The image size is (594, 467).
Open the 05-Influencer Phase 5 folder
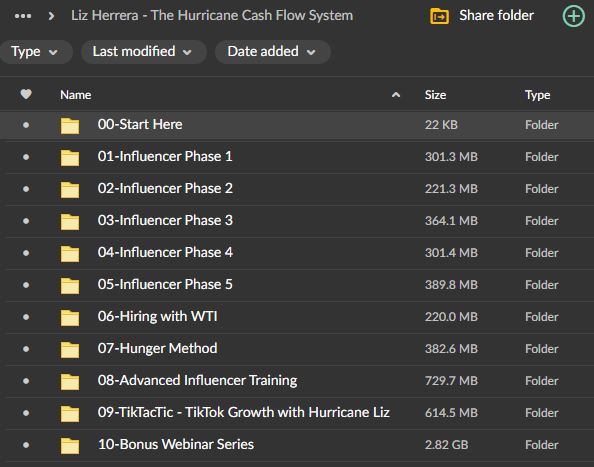165,284
